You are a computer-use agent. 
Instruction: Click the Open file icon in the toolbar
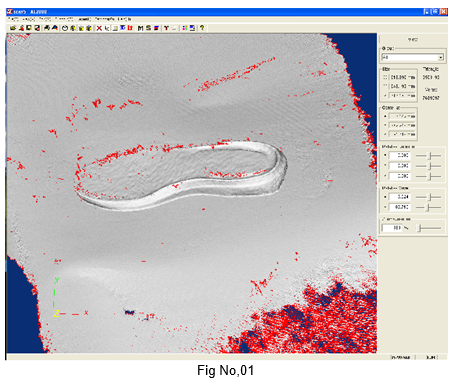click(13, 28)
